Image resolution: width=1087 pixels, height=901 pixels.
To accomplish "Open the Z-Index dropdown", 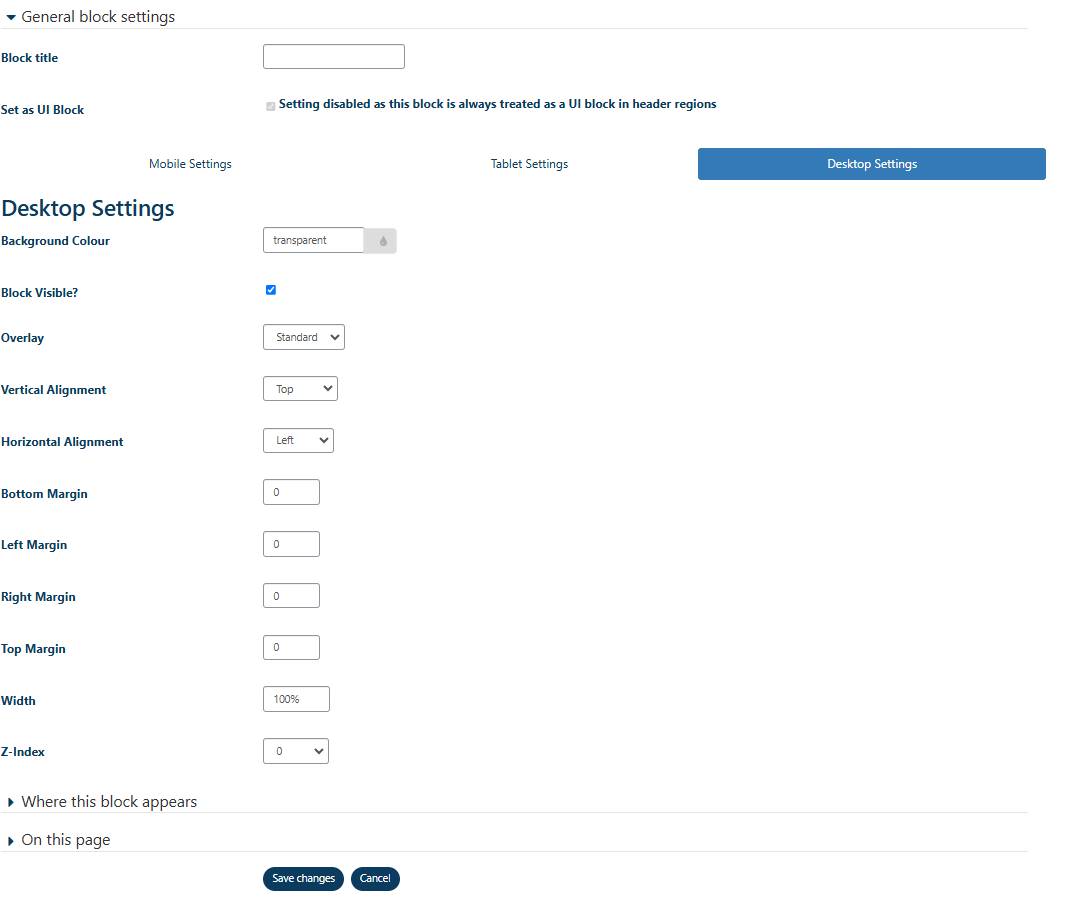I will click(x=295, y=751).
